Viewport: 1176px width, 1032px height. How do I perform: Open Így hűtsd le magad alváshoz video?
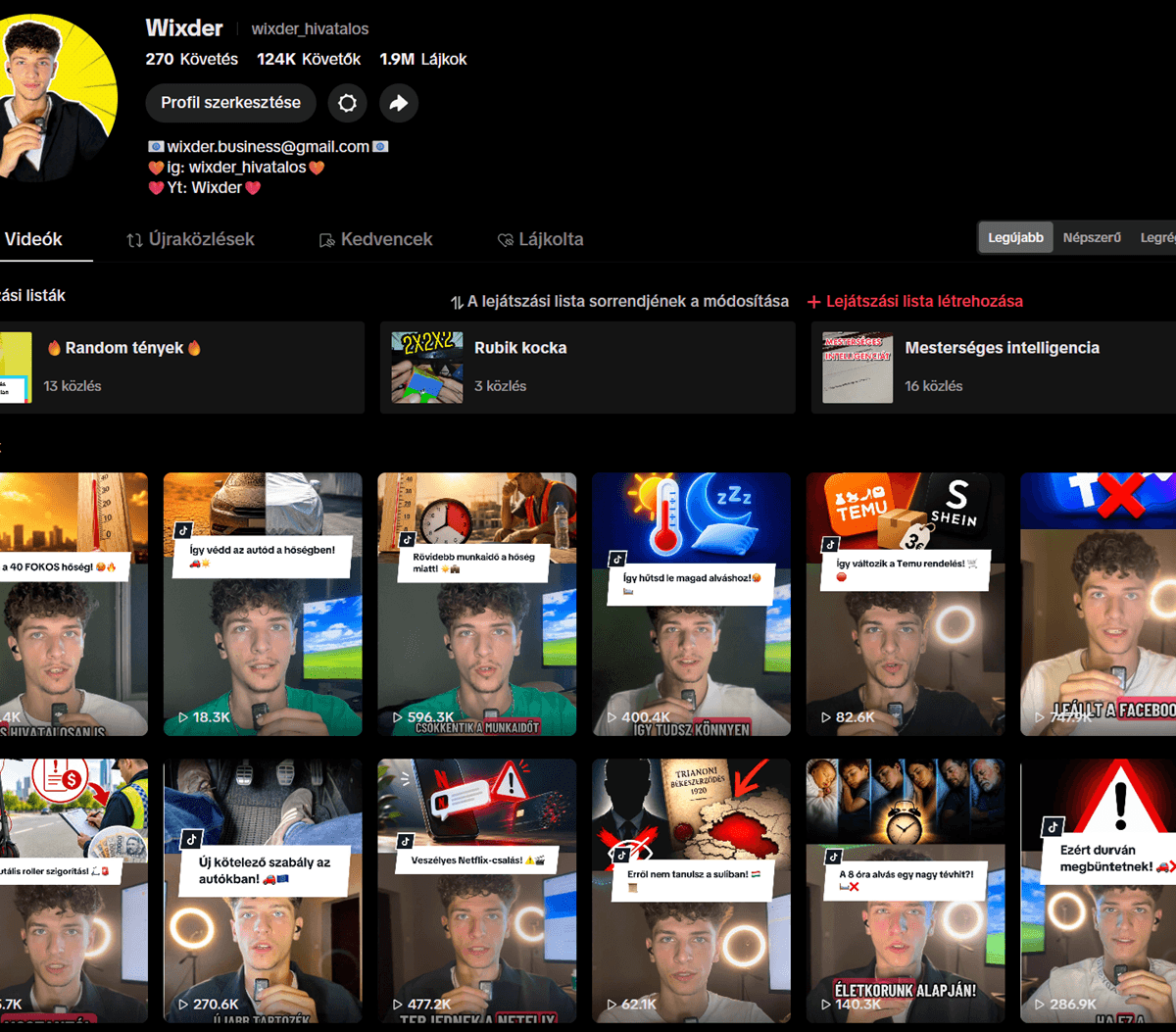(691, 604)
